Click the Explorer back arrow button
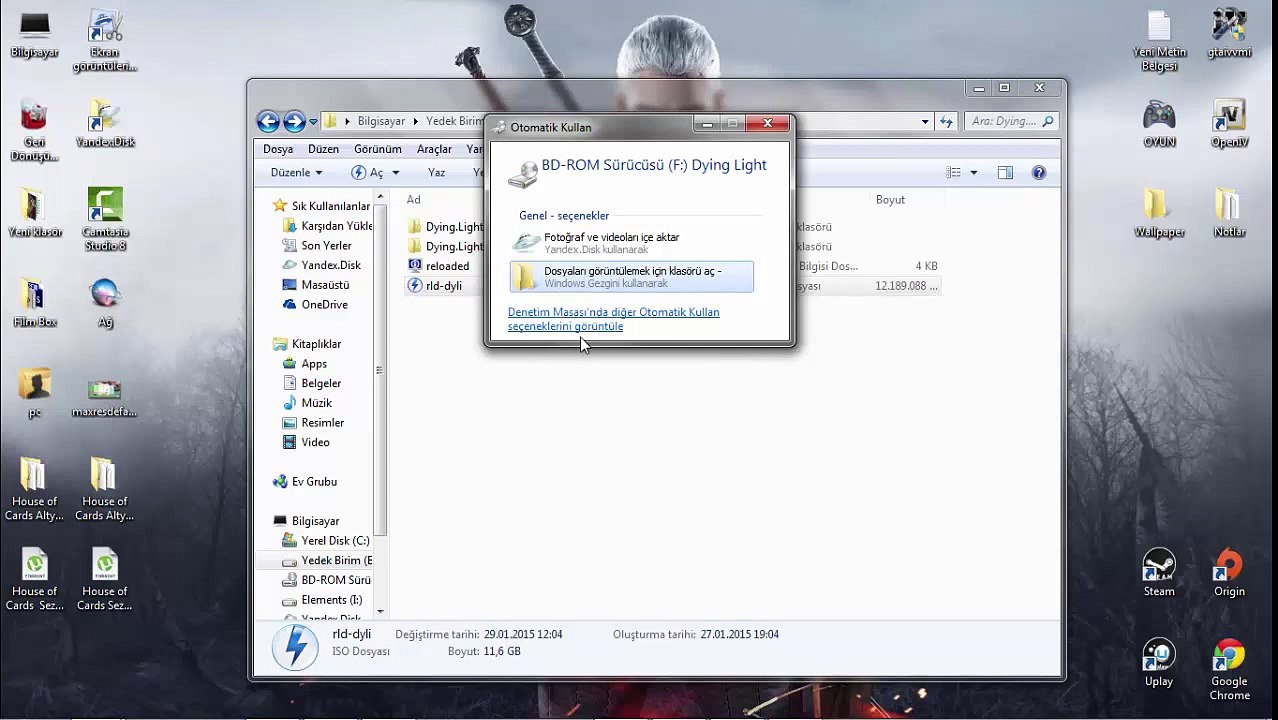Viewport: 1278px width, 720px height. (268, 122)
